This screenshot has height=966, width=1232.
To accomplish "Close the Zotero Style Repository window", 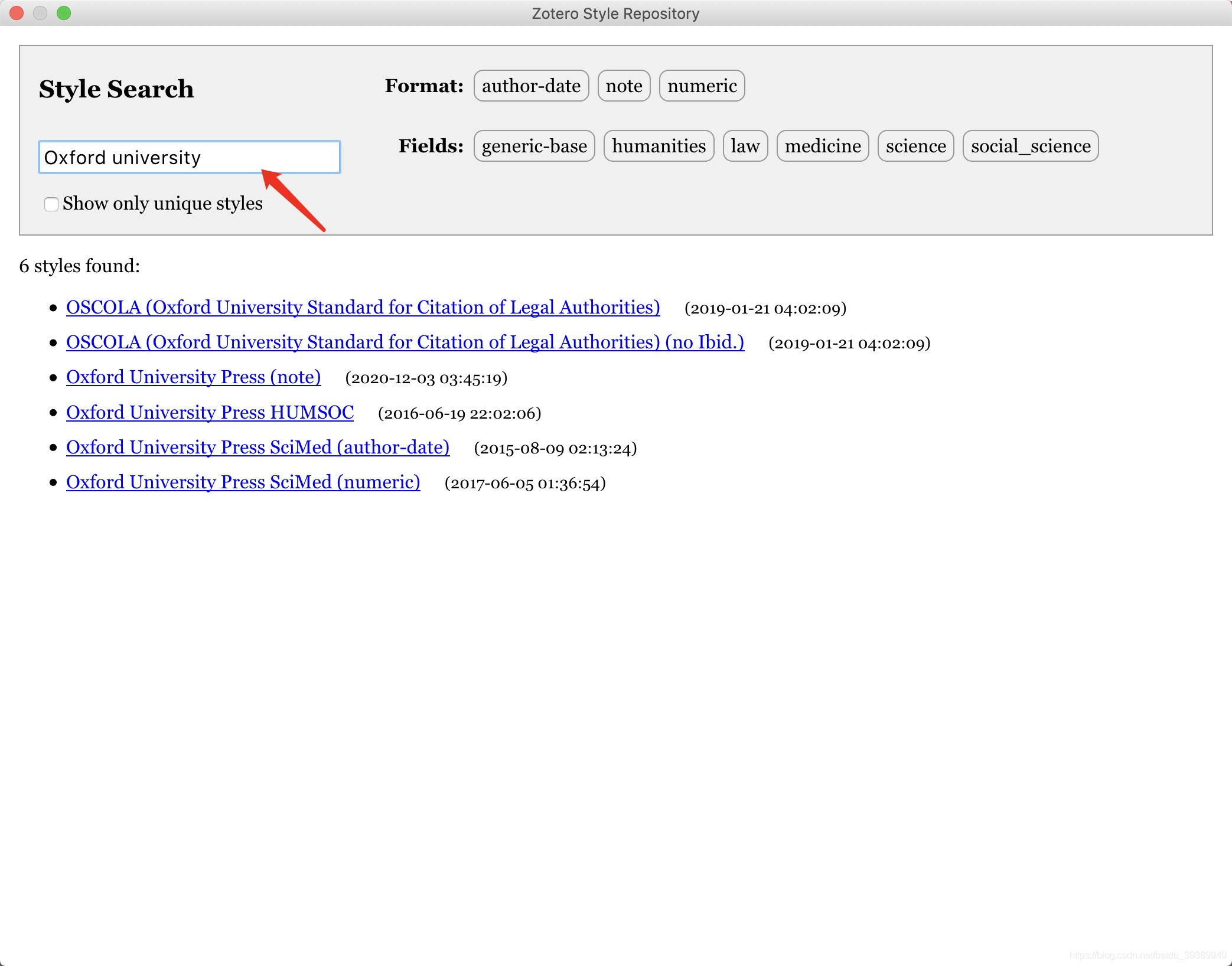I will (17, 13).
